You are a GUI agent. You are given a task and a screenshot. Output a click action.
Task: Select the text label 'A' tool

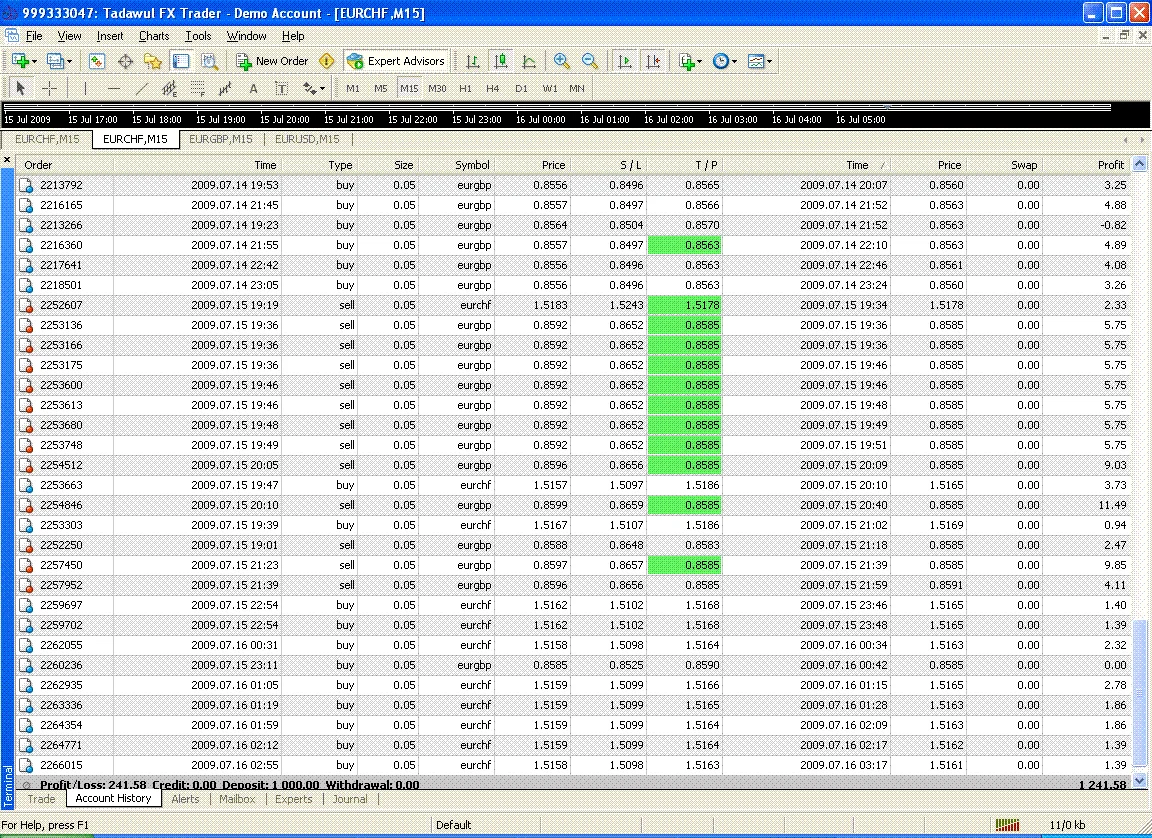point(253,88)
